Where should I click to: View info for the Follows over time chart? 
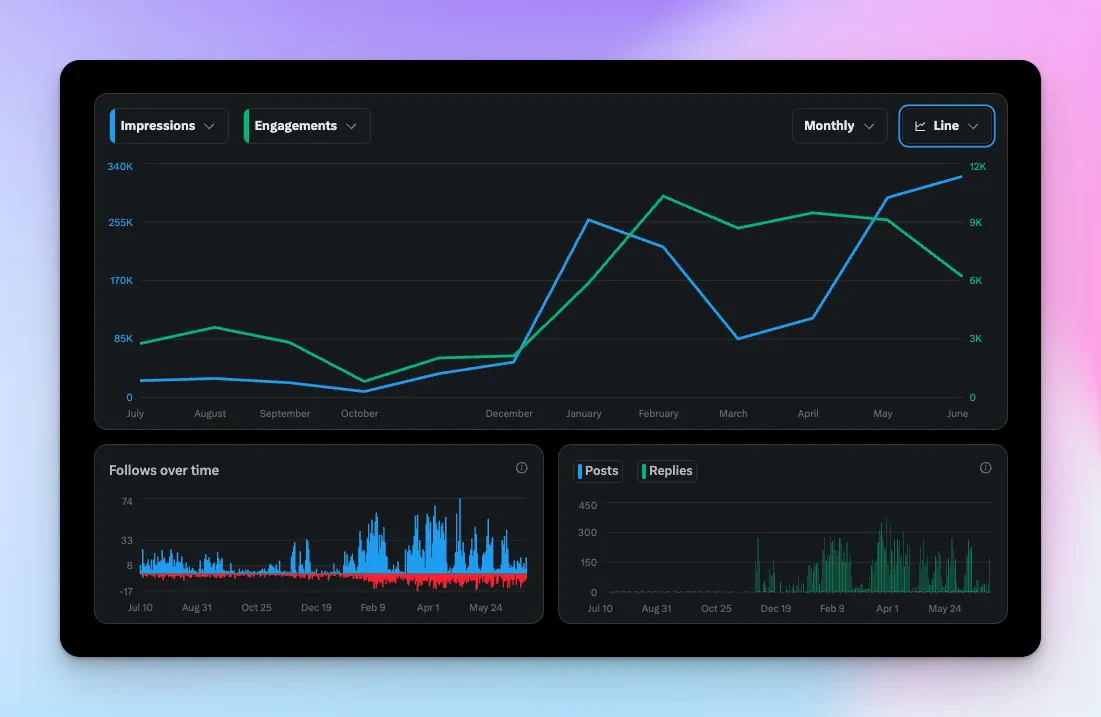[521, 467]
